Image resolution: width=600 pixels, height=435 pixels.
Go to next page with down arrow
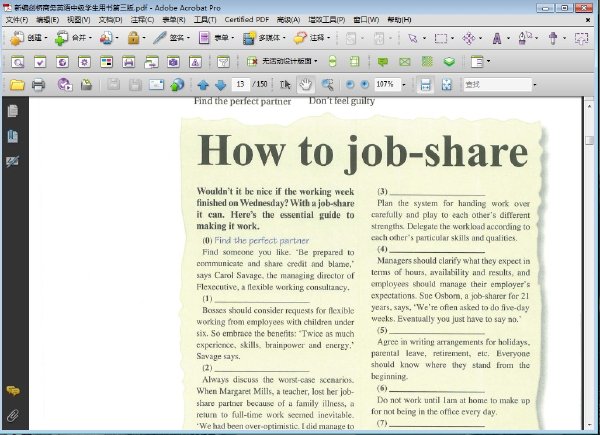(221, 85)
